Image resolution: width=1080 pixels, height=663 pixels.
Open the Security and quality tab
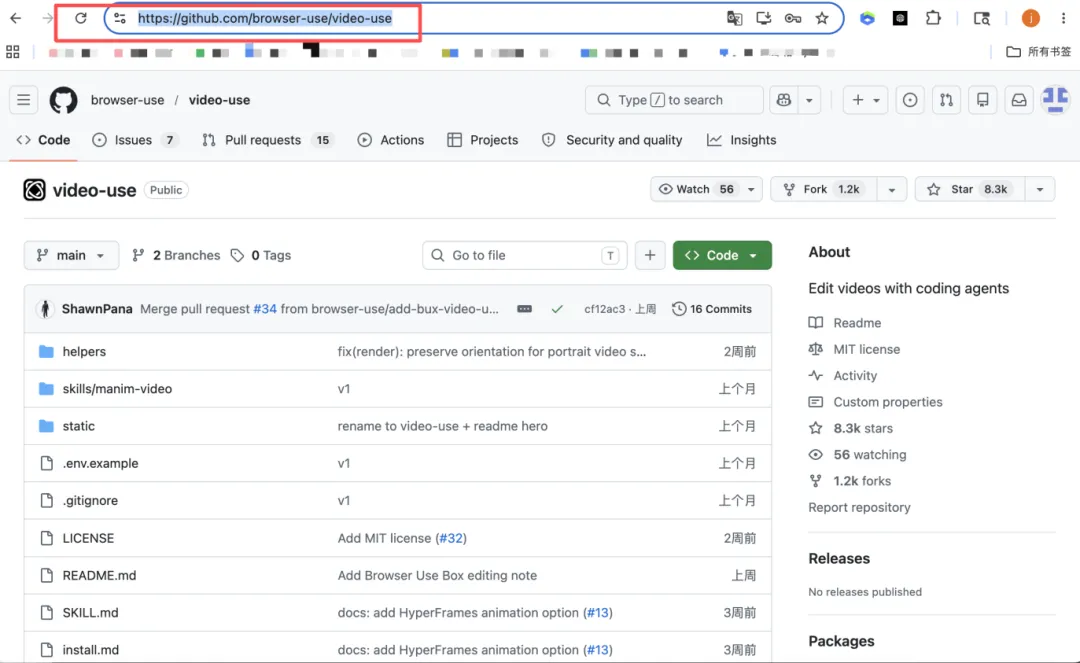coord(612,140)
